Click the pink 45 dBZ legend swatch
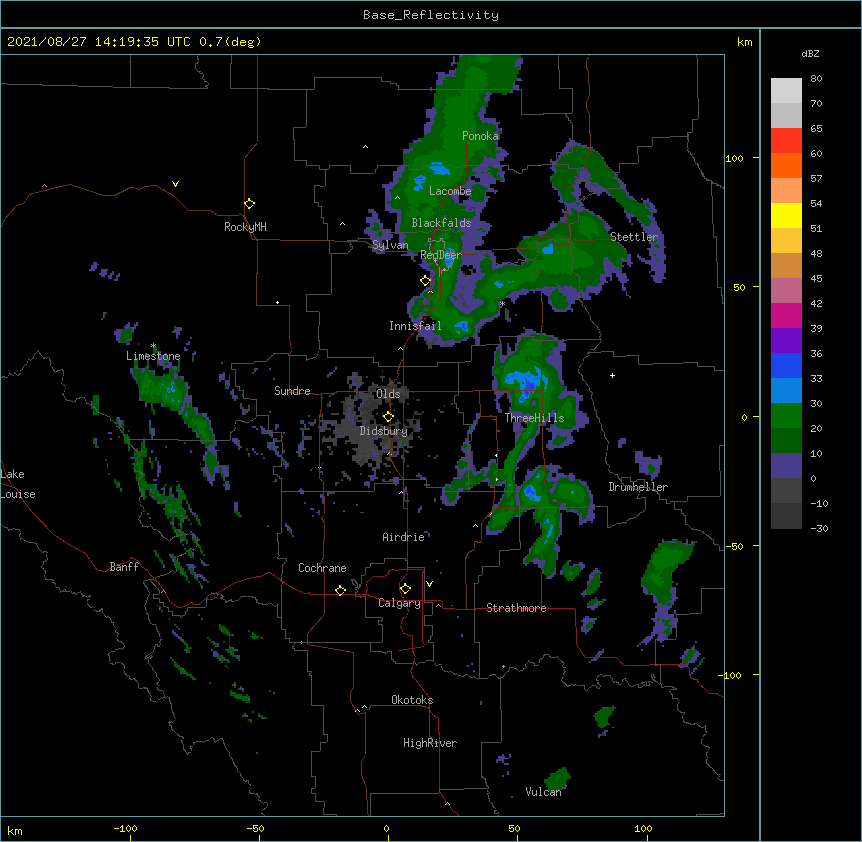The image size is (862, 842). pos(786,291)
